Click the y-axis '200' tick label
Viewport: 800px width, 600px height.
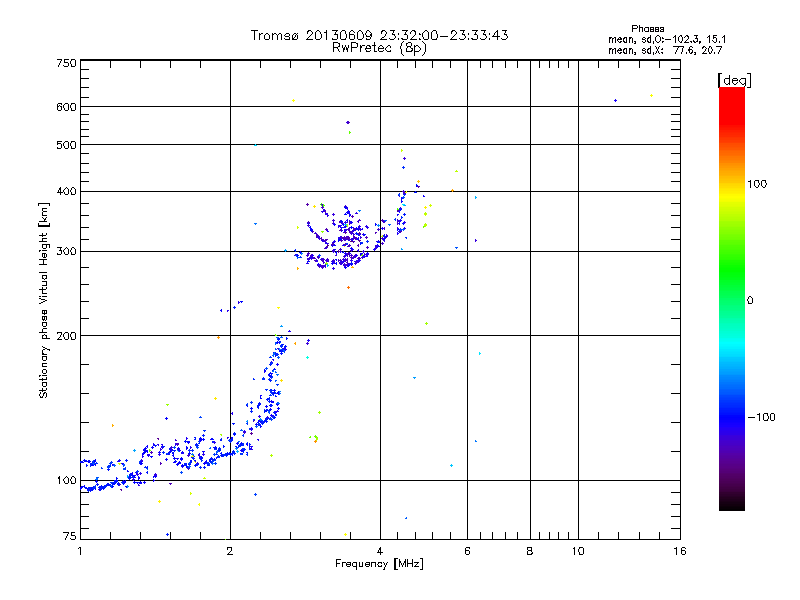(66, 336)
